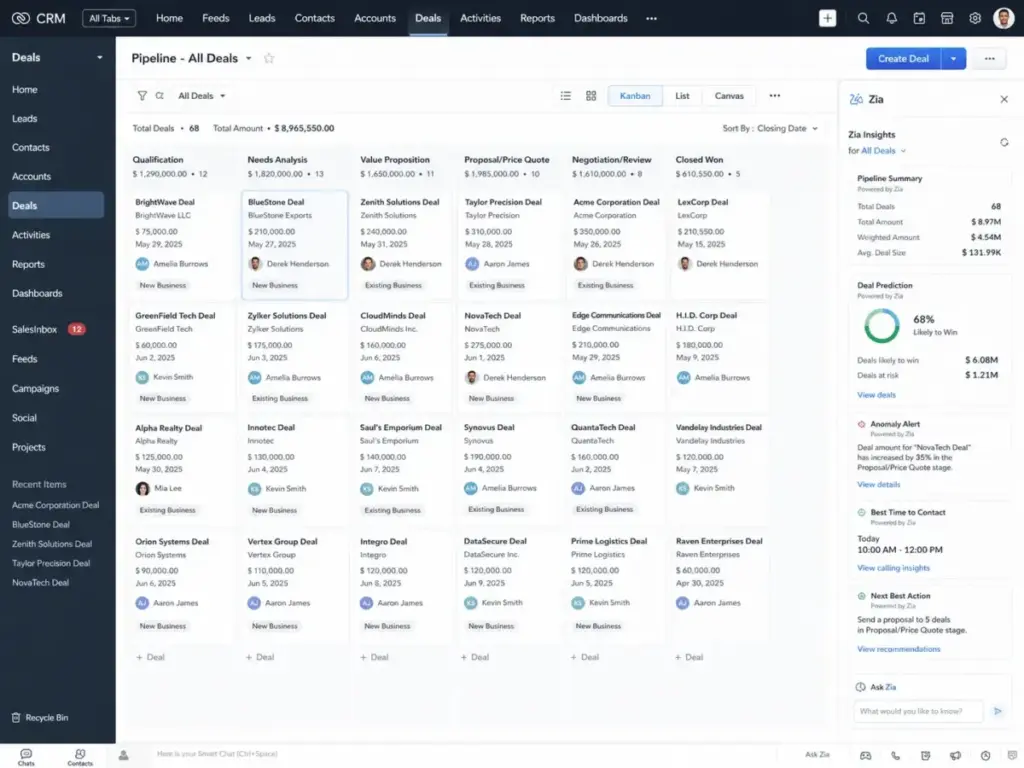Screen dimensions: 1024x768
Task: Expand the Deals sidebar header dropdown
Action: coord(100,57)
